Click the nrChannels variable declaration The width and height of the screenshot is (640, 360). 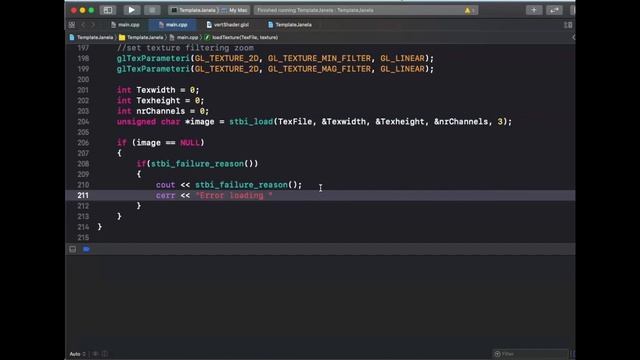160,111
